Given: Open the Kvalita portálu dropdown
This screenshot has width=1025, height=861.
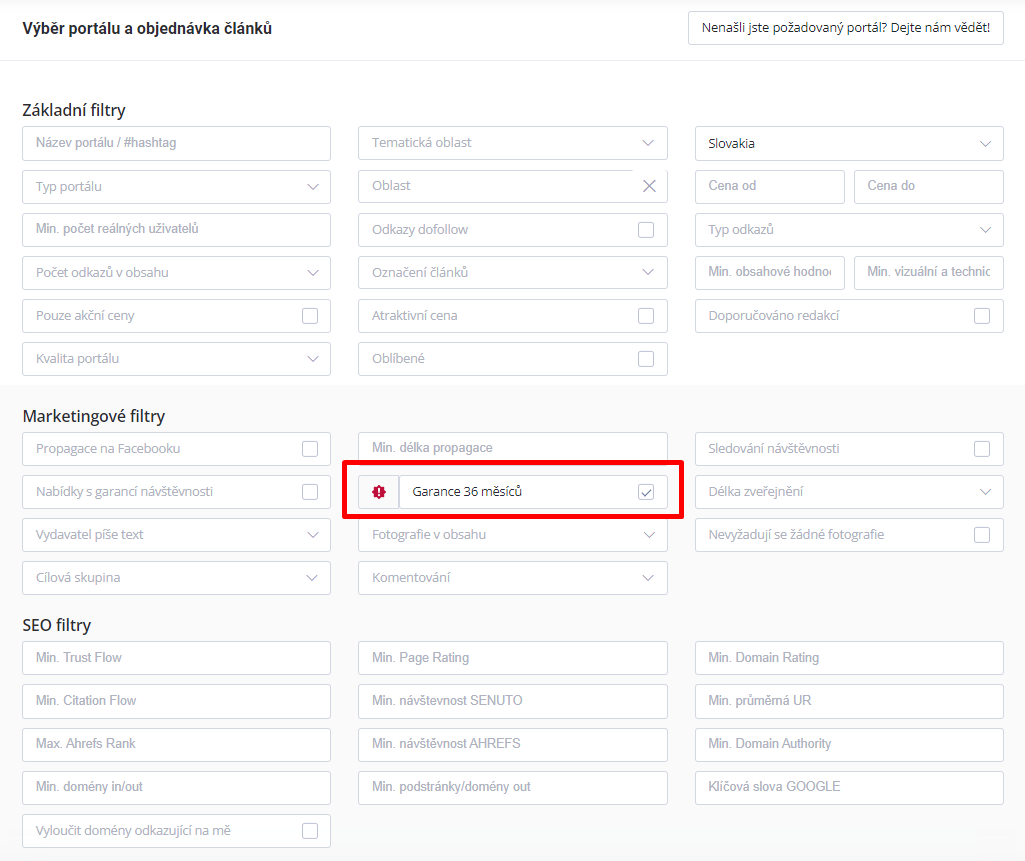Looking at the screenshot, I should click(x=176, y=359).
